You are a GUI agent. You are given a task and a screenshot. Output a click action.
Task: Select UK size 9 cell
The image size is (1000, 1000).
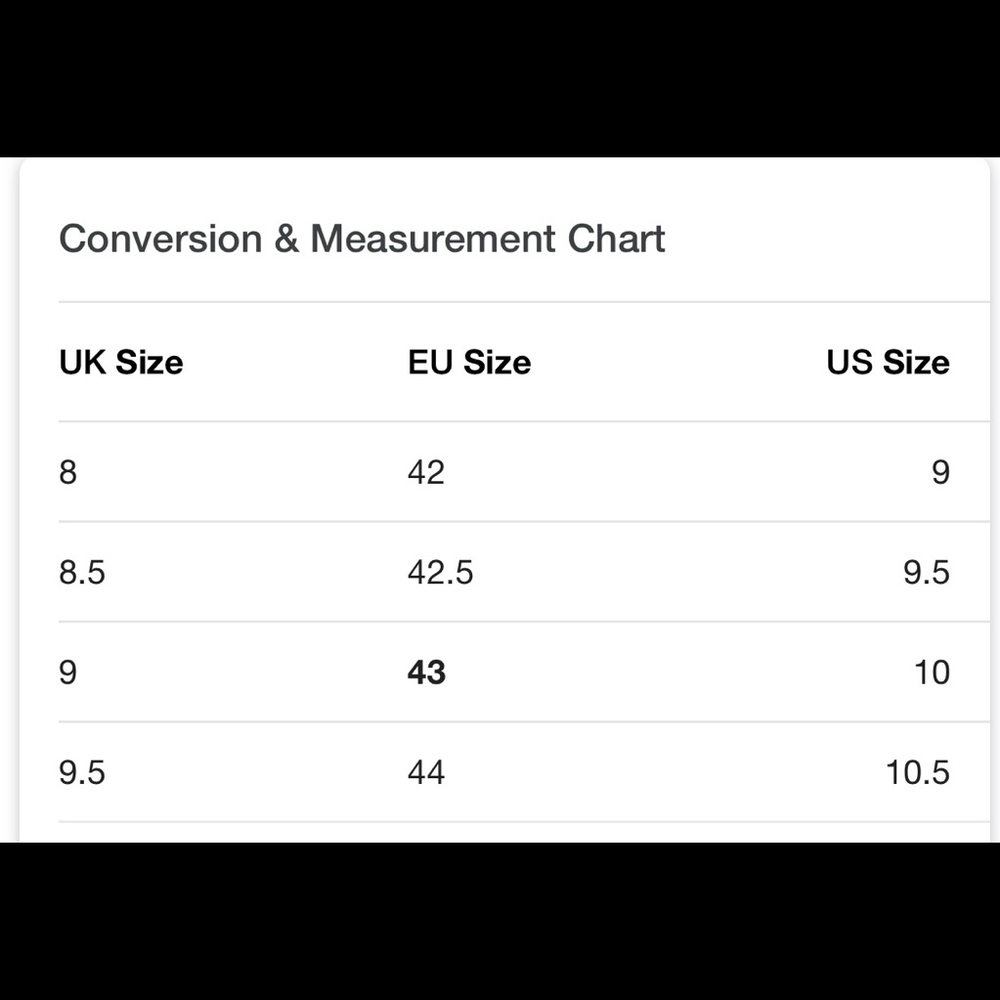coord(68,673)
